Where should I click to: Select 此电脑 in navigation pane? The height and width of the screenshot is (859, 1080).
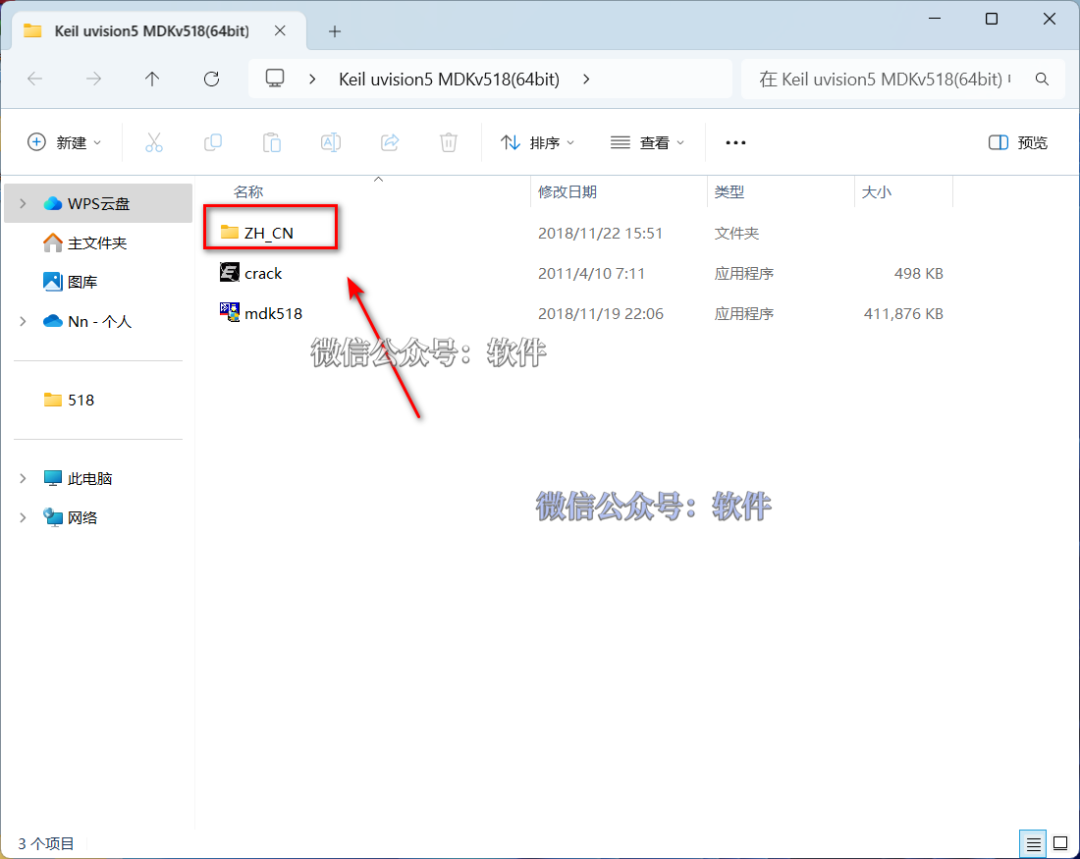tap(78, 478)
